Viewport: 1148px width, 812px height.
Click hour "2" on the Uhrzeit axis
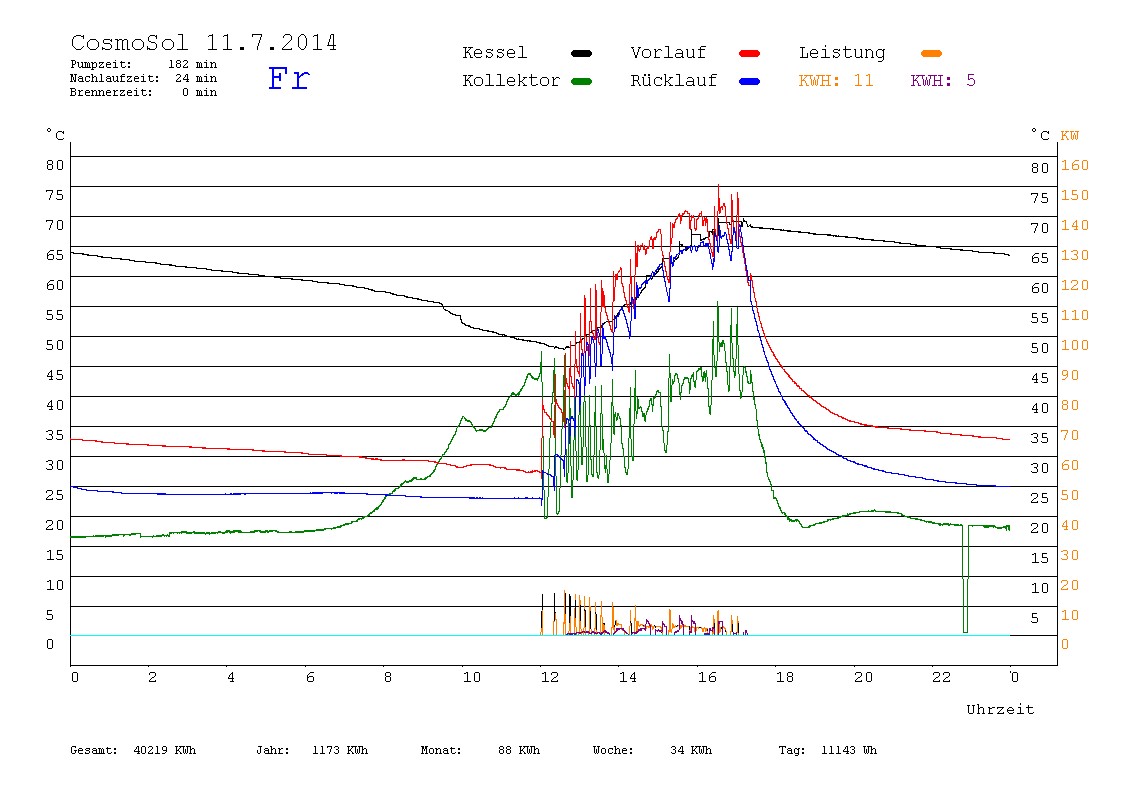(152, 677)
